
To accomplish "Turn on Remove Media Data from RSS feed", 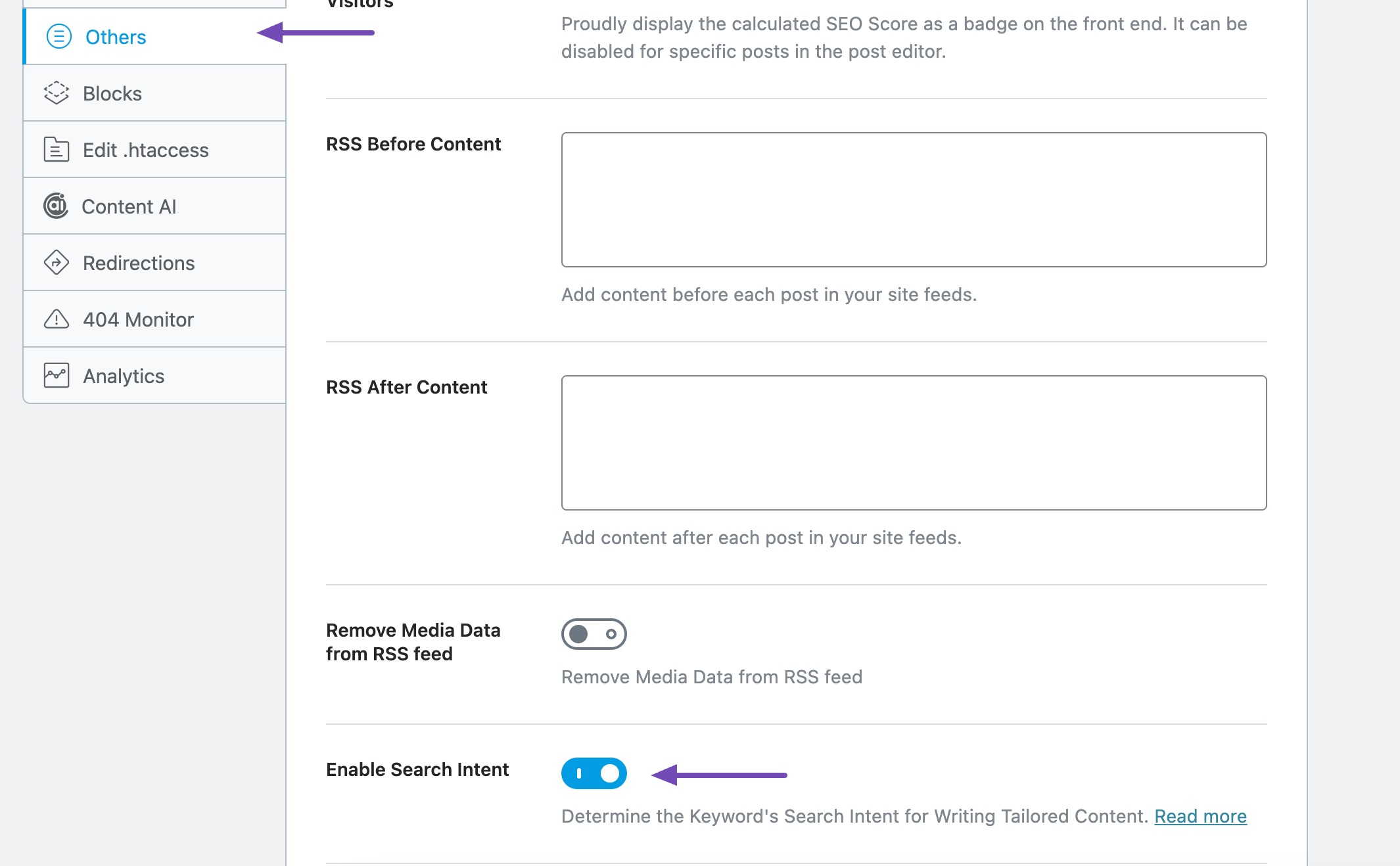I will [x=594, y=634].
